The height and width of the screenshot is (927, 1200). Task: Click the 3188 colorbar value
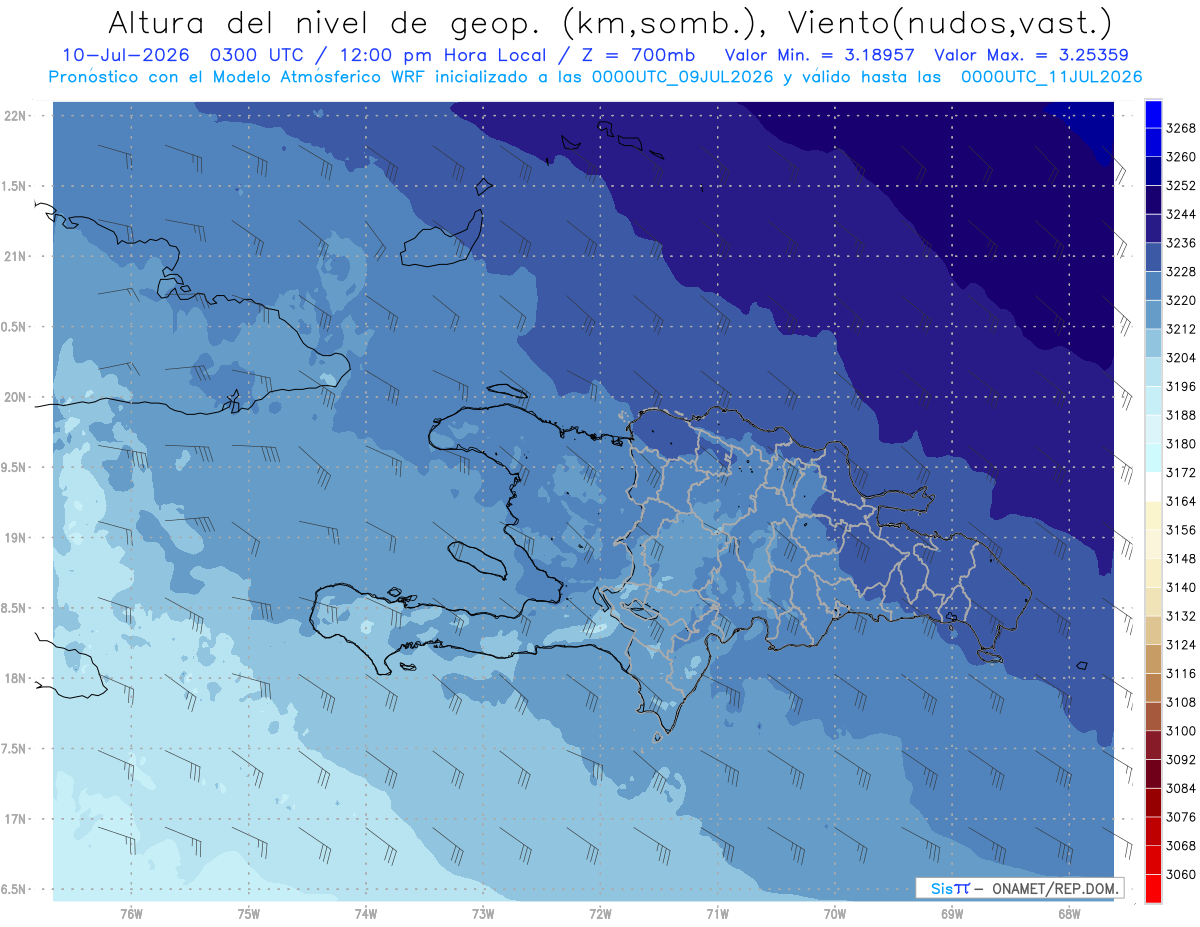(1181, 415)
